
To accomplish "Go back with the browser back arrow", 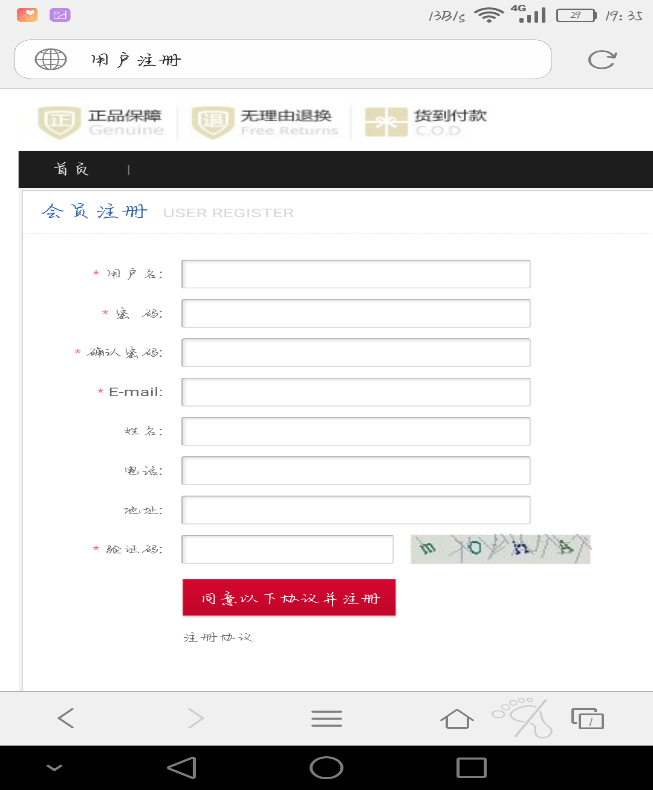I will (66, 718).
